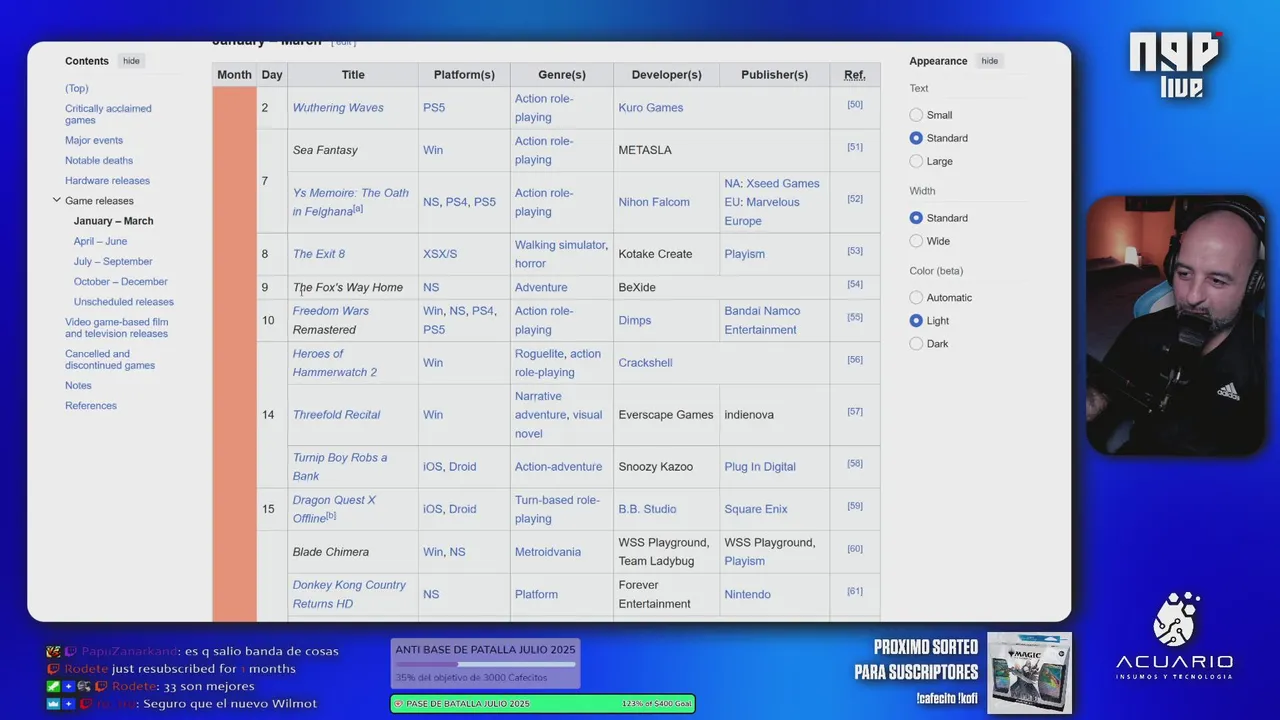This screenshot has height=720, width=1280.
Task: Click the Blade Chimera title text
Action: [331, 552]
